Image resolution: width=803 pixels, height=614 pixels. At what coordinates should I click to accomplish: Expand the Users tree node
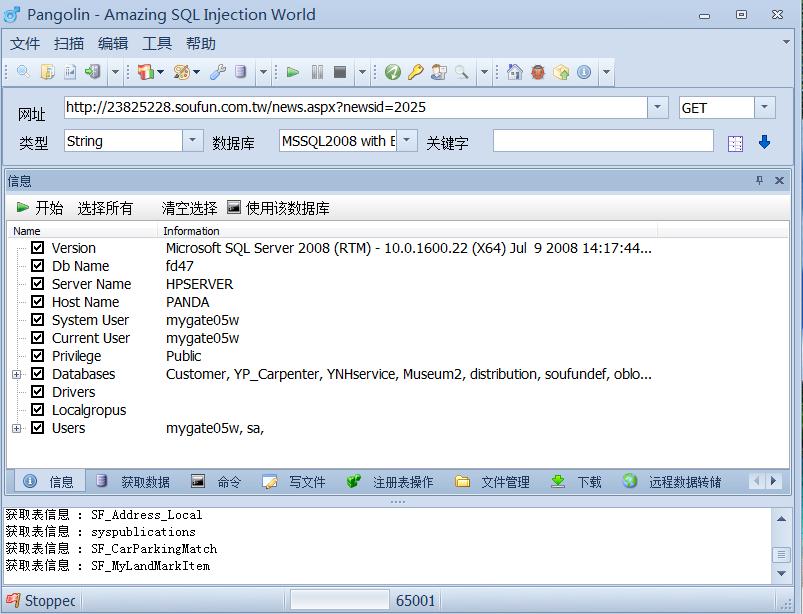(17, 428)
